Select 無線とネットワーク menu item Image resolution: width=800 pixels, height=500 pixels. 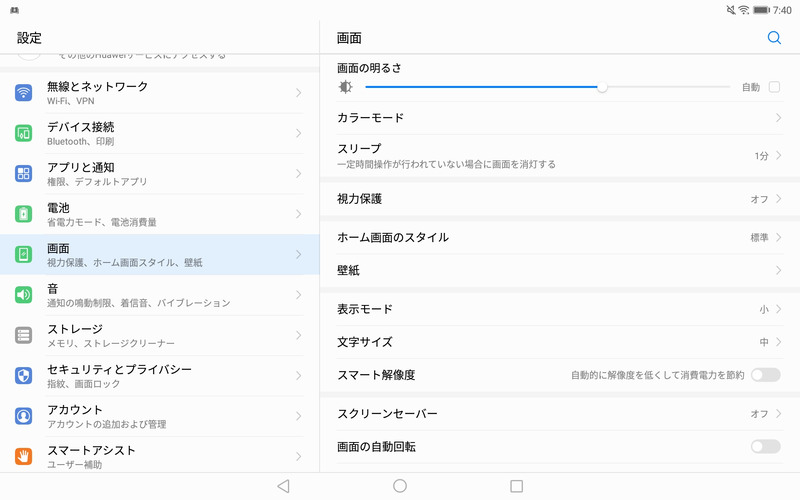click(x=160, y=93)
